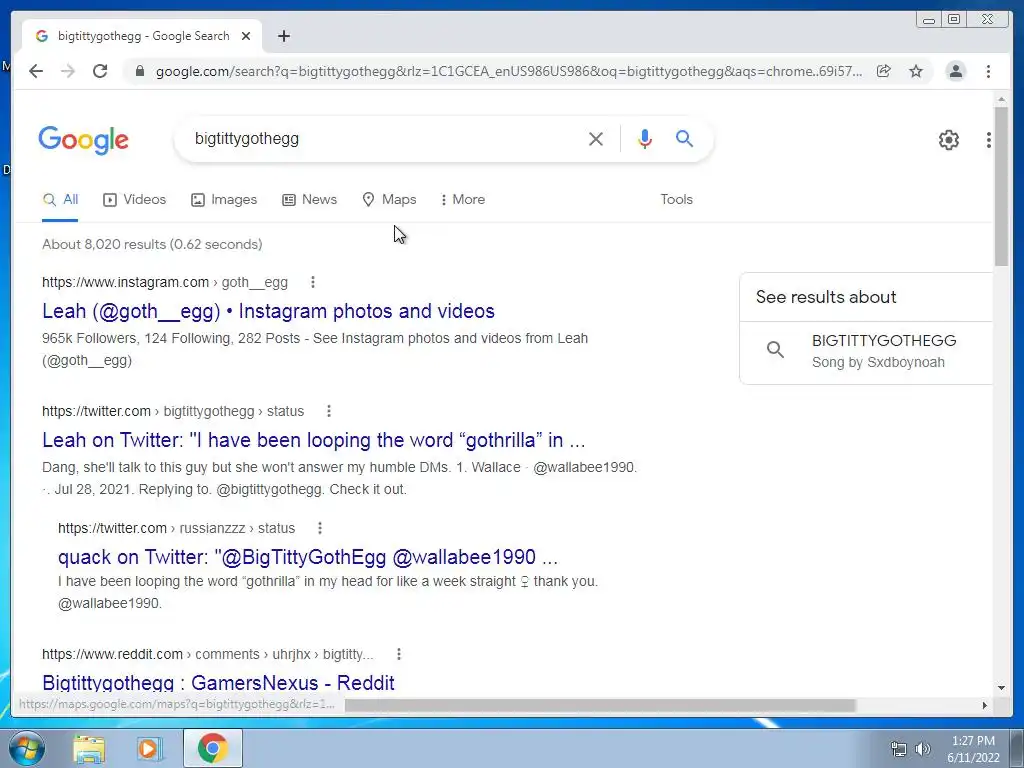This screenshot has width=1024, height=768.
Task: Expand the More search categories menu
Action: point(462,199)
